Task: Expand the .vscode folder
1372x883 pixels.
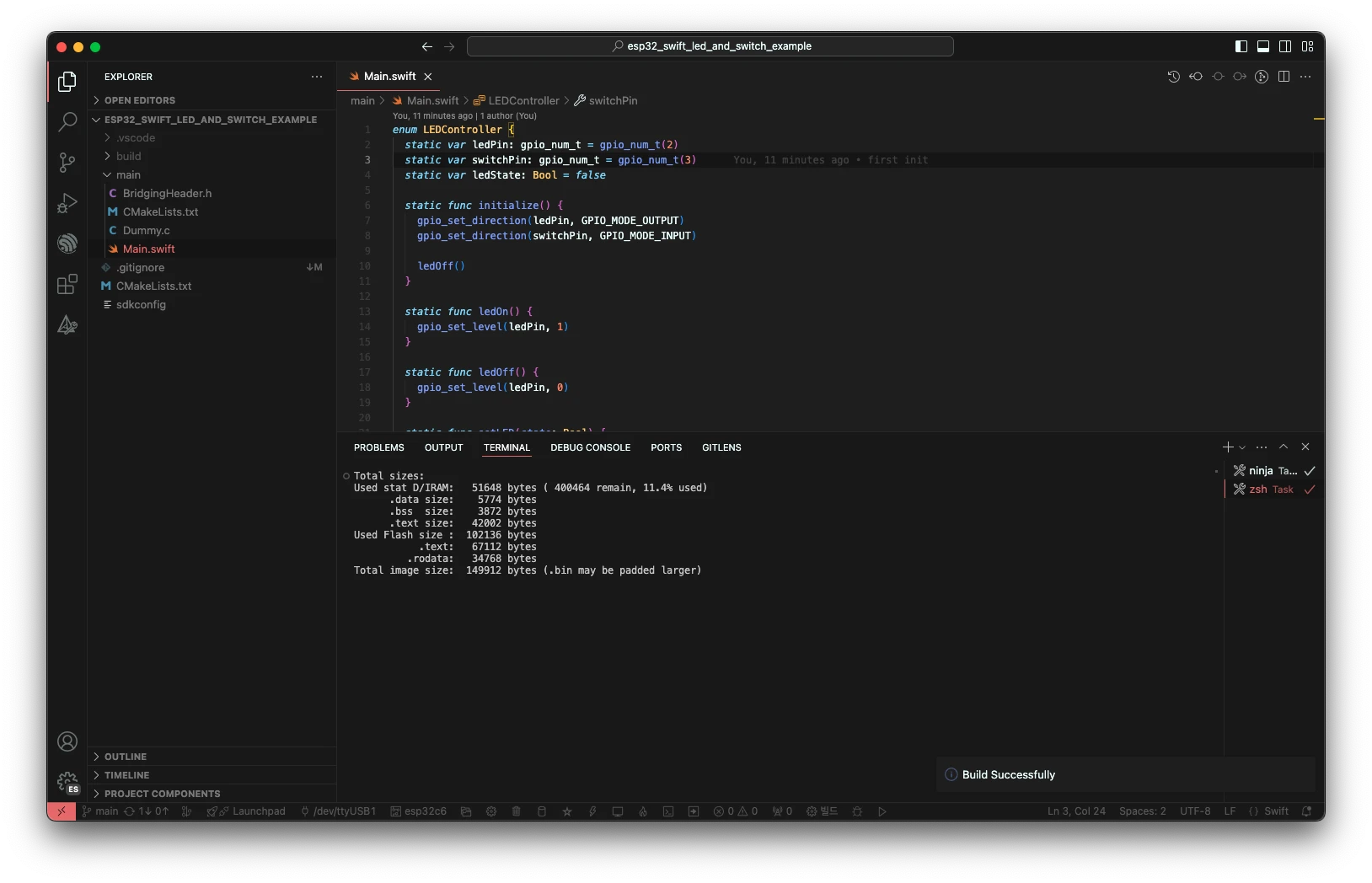Action: 136,138
